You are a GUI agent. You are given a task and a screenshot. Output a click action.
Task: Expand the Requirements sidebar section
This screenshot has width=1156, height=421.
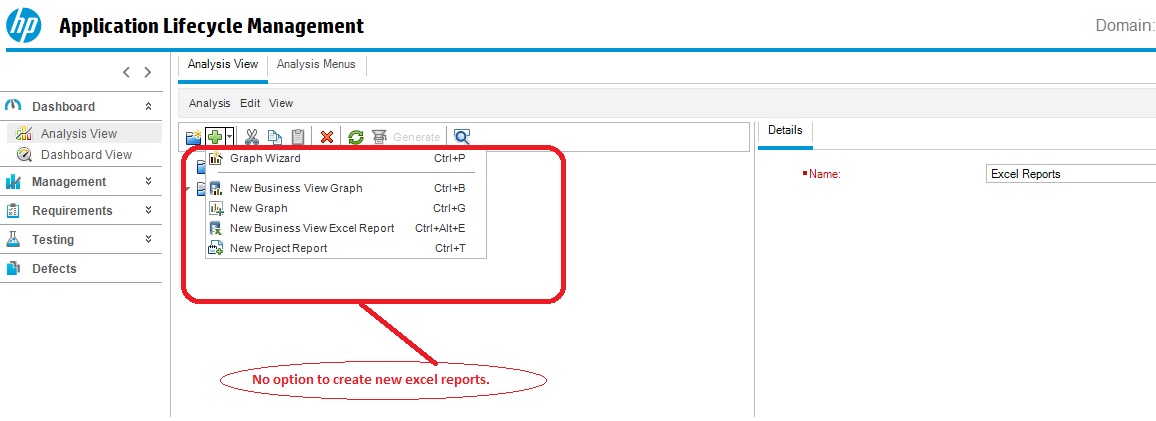click(x=148, y=210)
